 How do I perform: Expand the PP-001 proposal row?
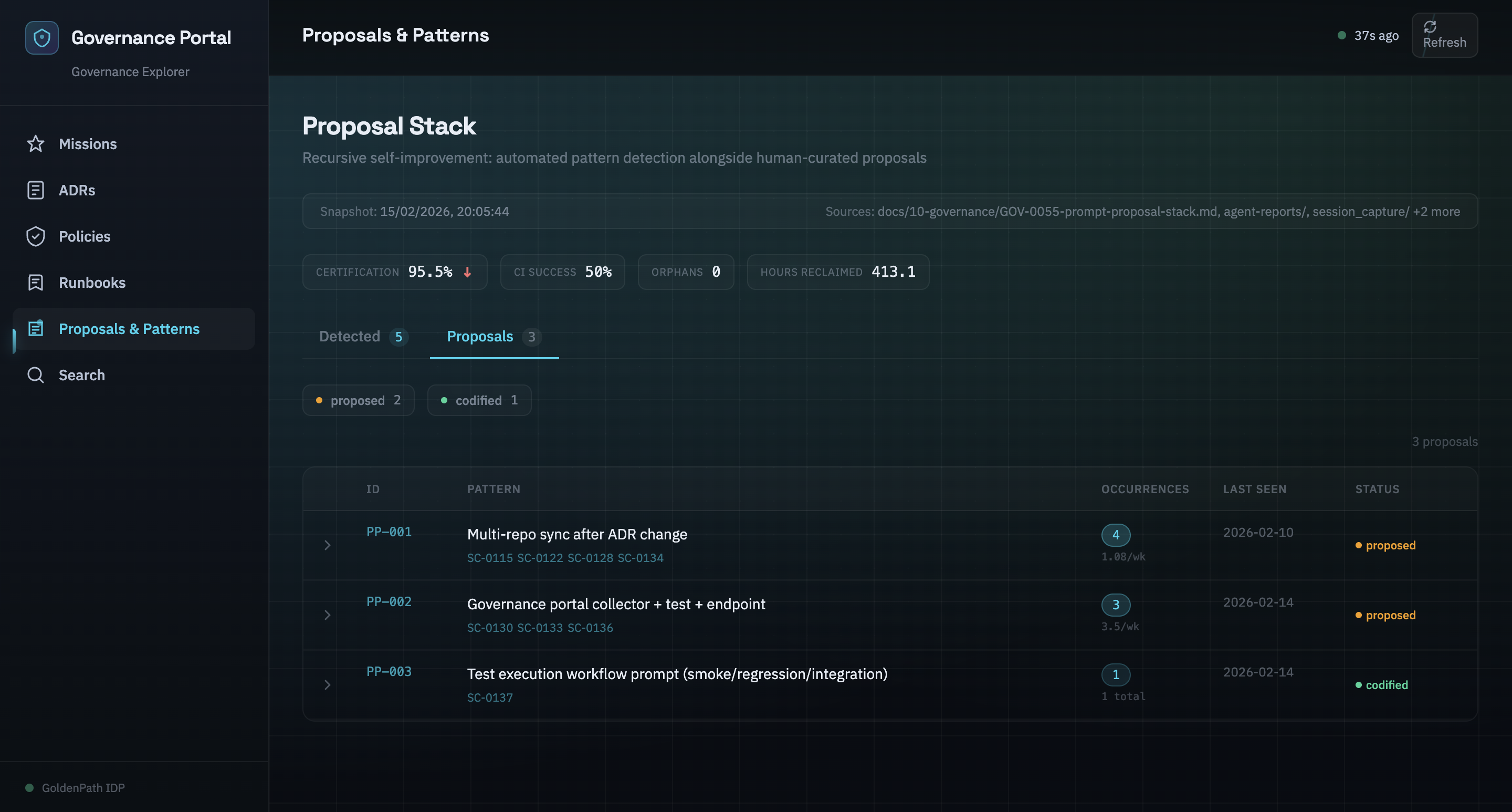click(x=328, y=545)
